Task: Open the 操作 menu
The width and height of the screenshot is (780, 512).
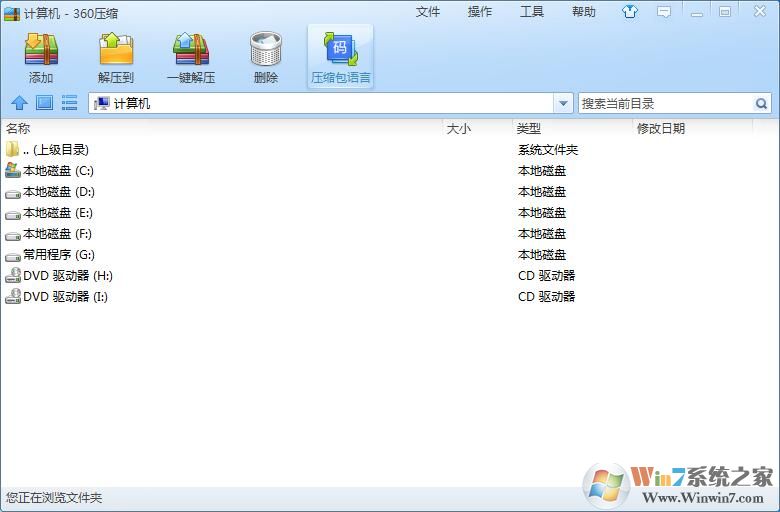Action: (x=480, y=12)
